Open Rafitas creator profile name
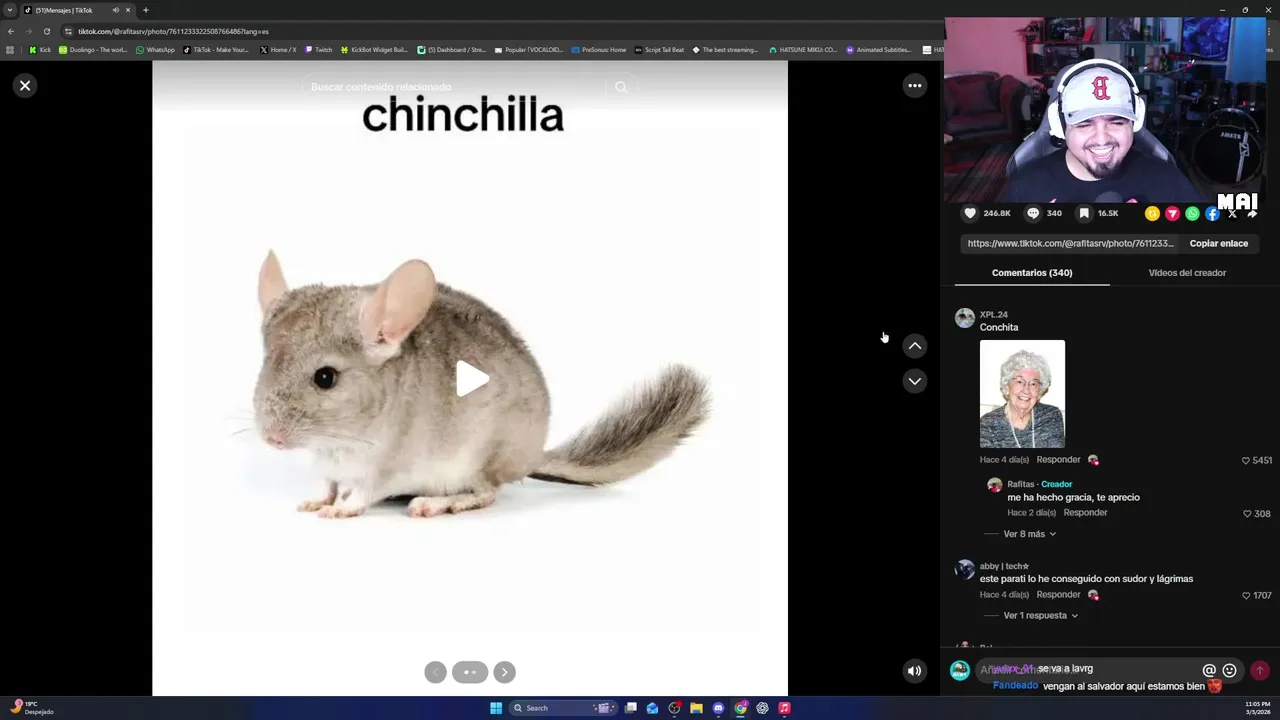Viewport: 1280px width, 720px height. pos(1020,484)
